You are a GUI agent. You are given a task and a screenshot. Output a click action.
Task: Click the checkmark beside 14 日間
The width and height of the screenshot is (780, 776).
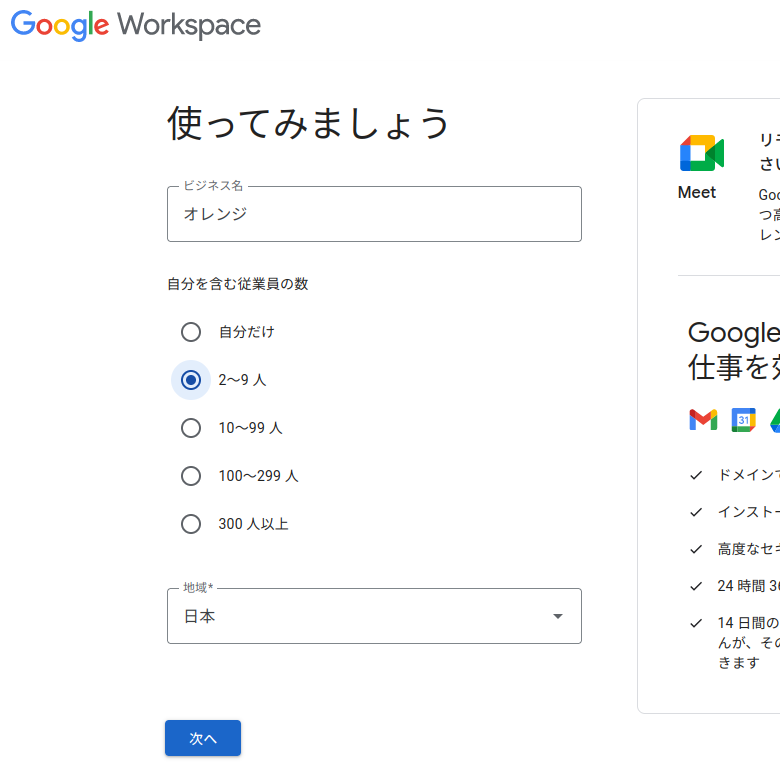pyautogui.click(x=696, y=623)
